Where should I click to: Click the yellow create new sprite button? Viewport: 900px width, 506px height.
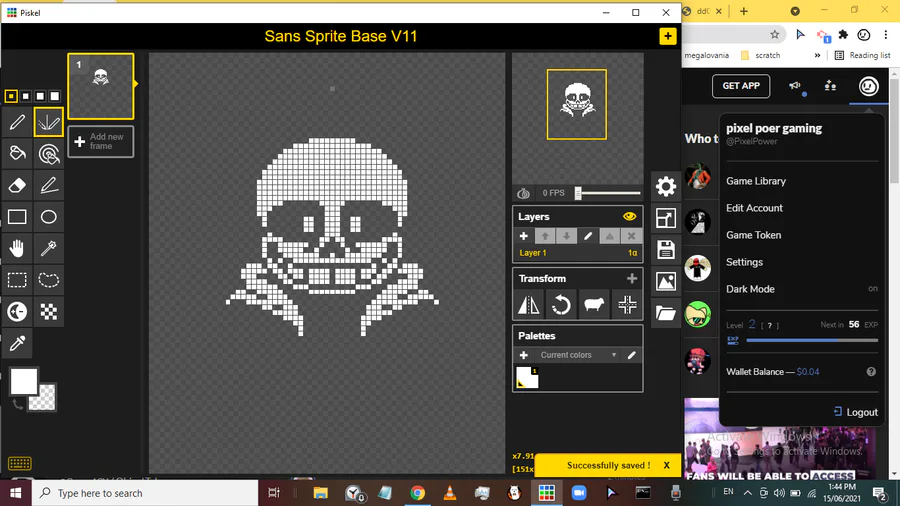pyautogui.click(x=668, y=36)
